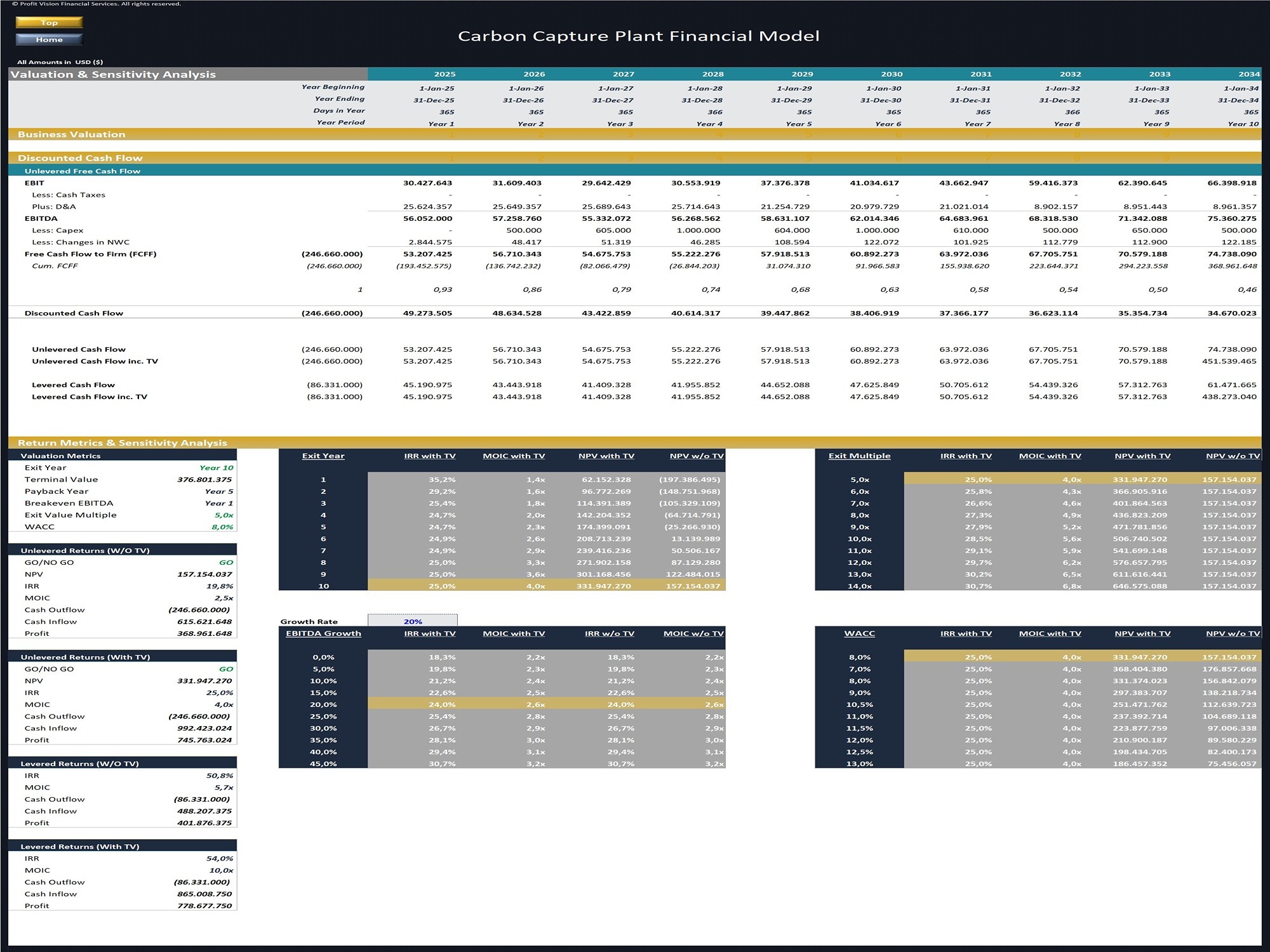Select days in year 366 for 2028
Screen dimensions: 1270x952
[715, 112]
